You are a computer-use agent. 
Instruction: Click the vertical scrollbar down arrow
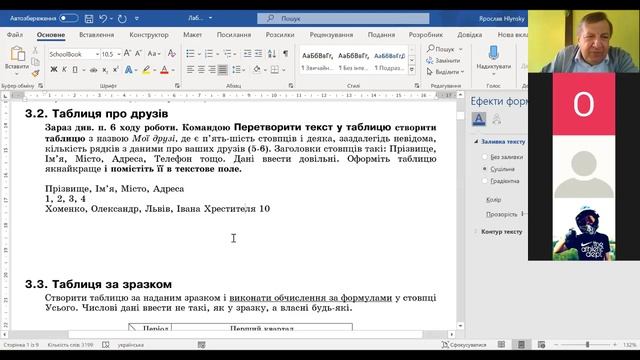click(460, 326)
